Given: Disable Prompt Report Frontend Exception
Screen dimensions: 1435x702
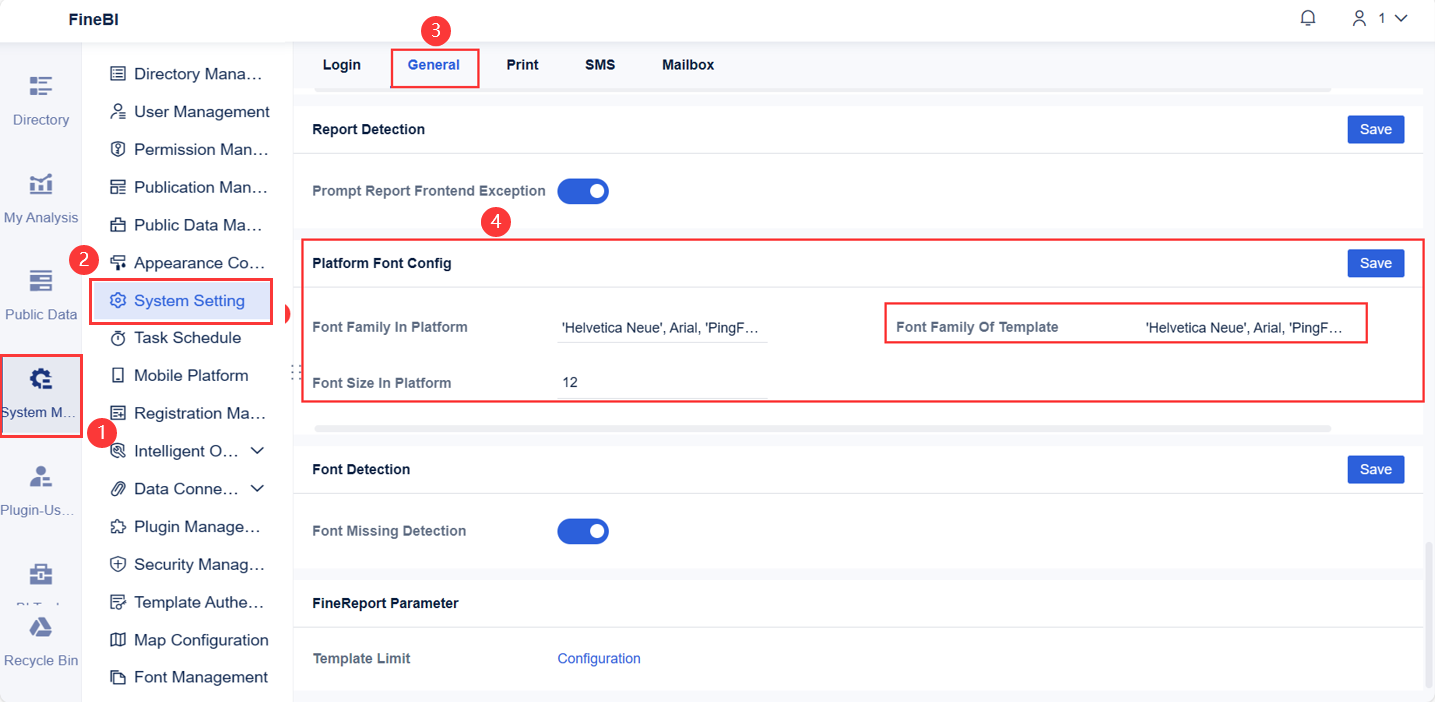Looking at the screenshot, I should (583, 191).
